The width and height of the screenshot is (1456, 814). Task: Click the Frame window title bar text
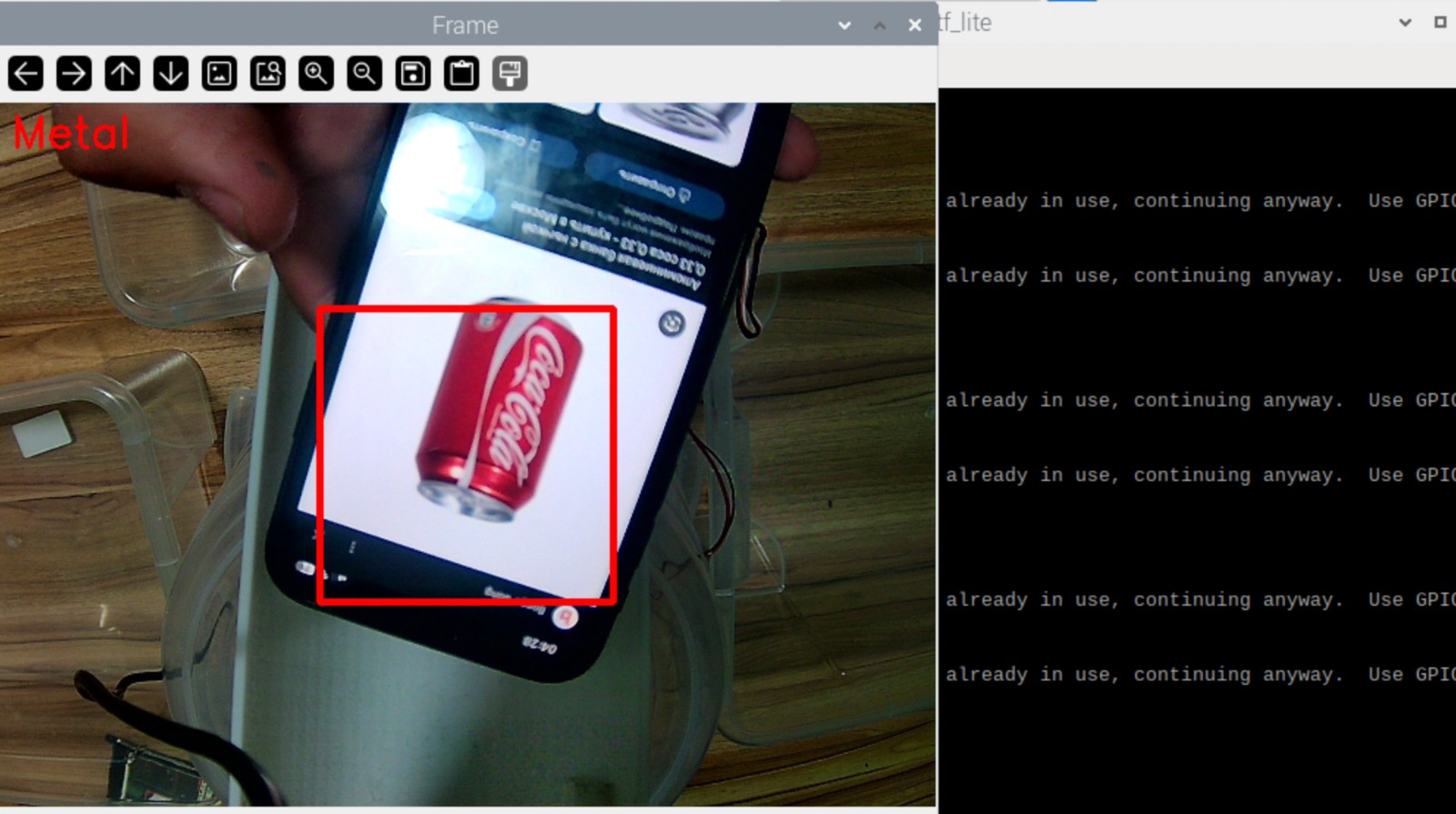click(x=465, y=25)
